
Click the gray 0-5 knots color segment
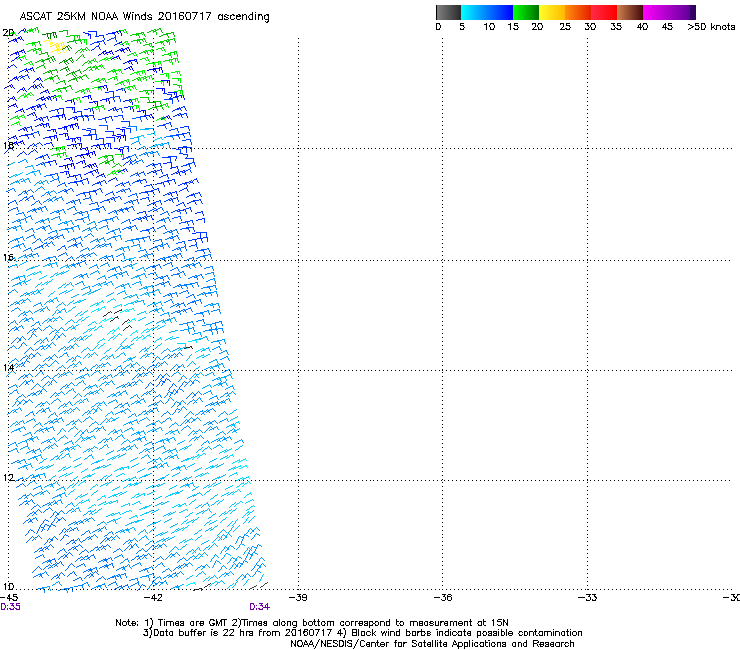pos(448,12)
